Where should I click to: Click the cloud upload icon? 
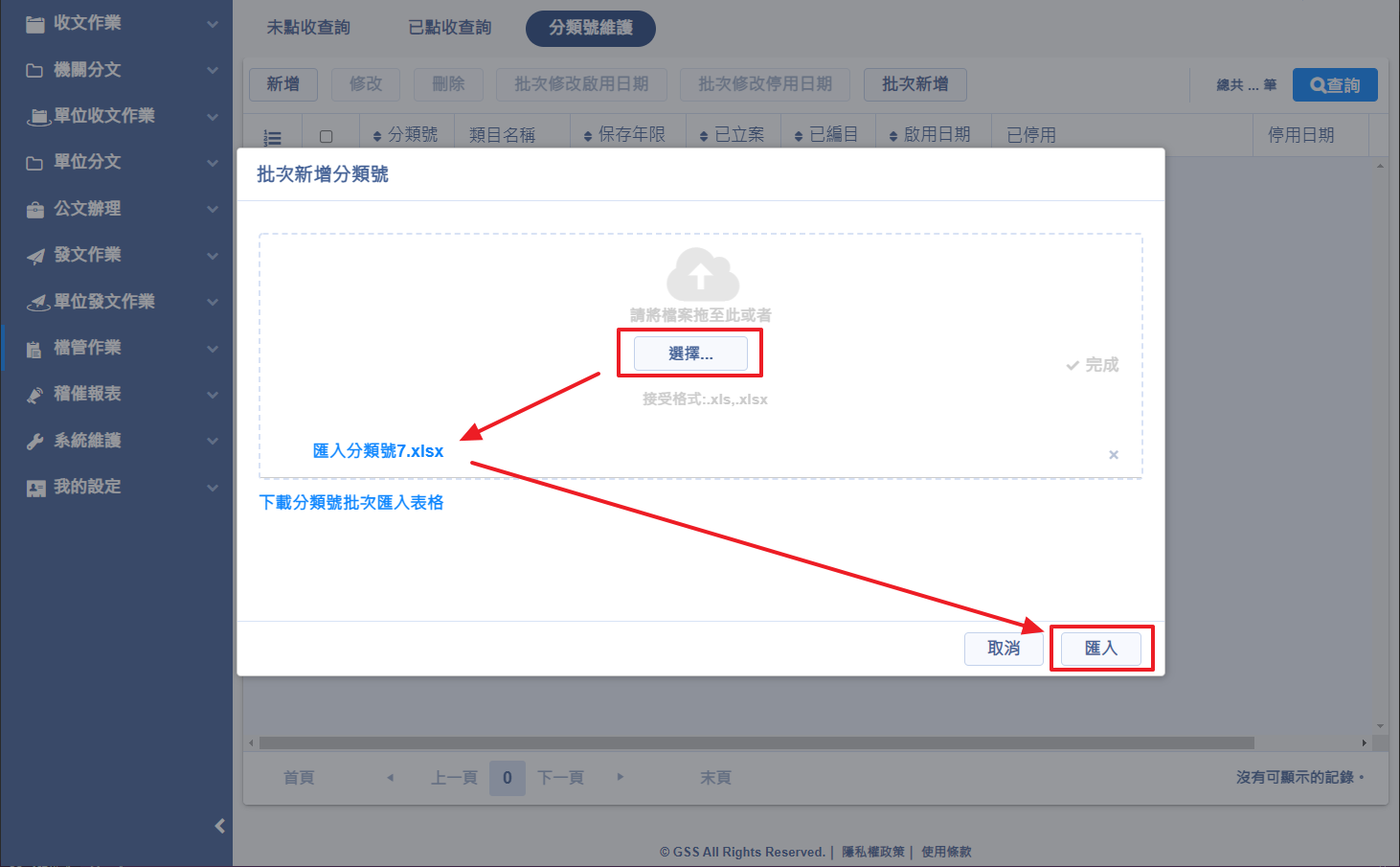[x=702, y=274]
